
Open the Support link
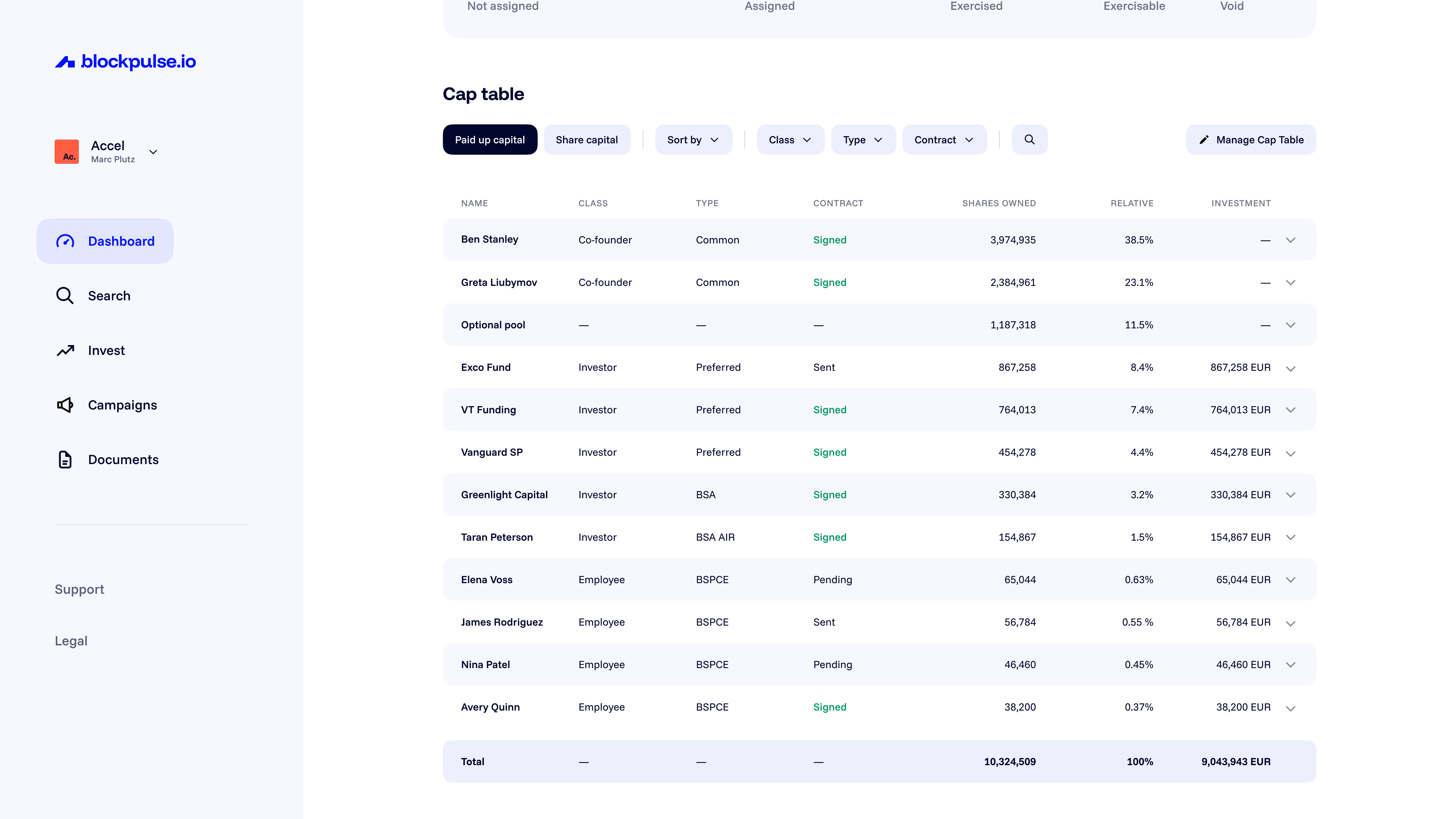(79, 589)
